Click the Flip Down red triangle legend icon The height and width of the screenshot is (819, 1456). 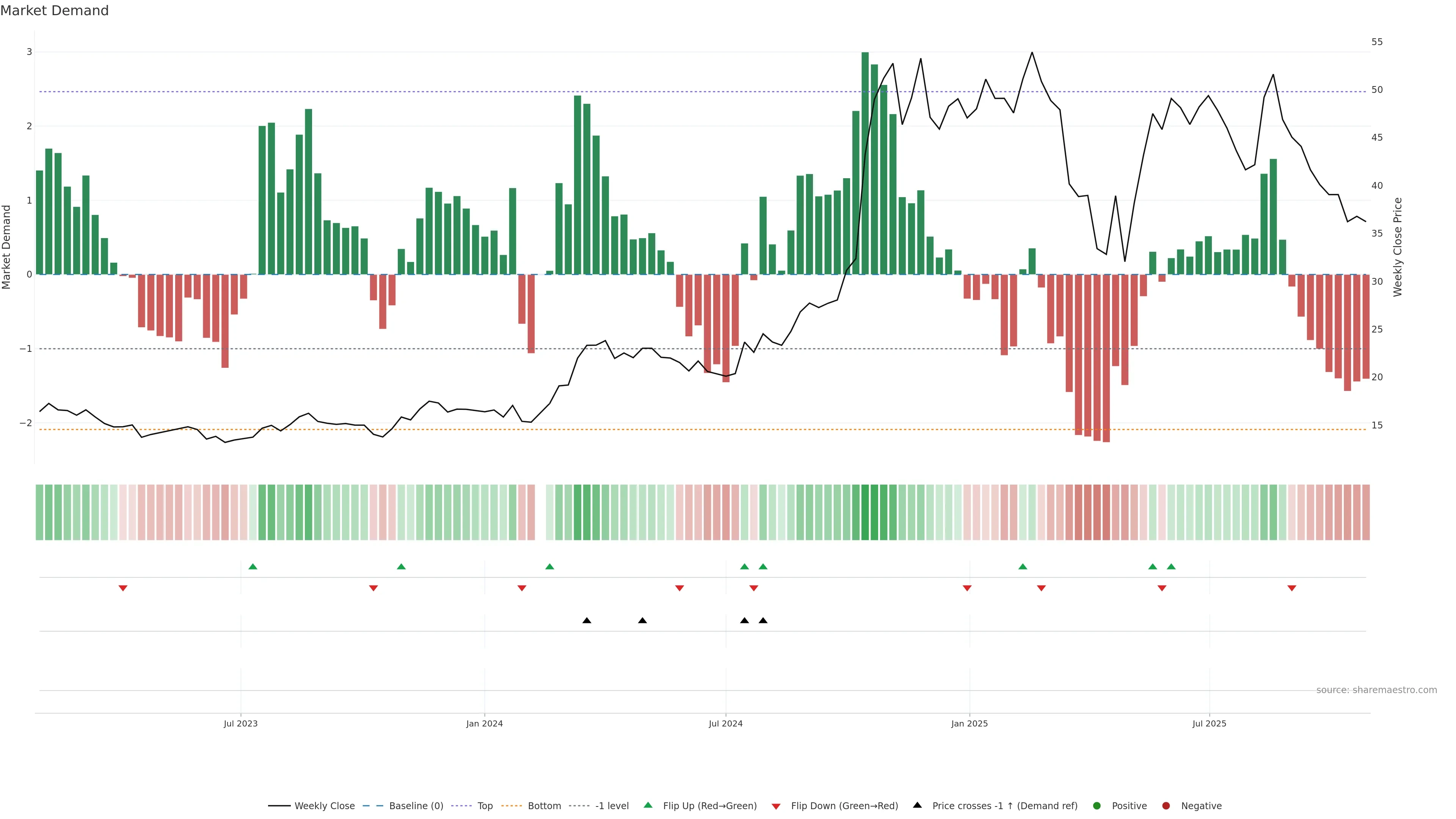click(776, 806)
